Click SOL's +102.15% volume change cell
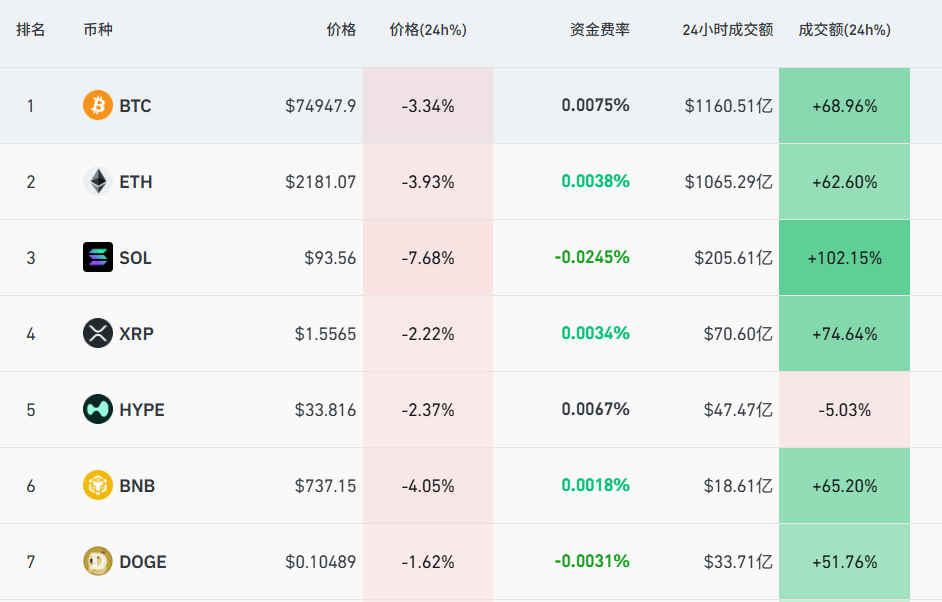942x602 pixels. 845,258
